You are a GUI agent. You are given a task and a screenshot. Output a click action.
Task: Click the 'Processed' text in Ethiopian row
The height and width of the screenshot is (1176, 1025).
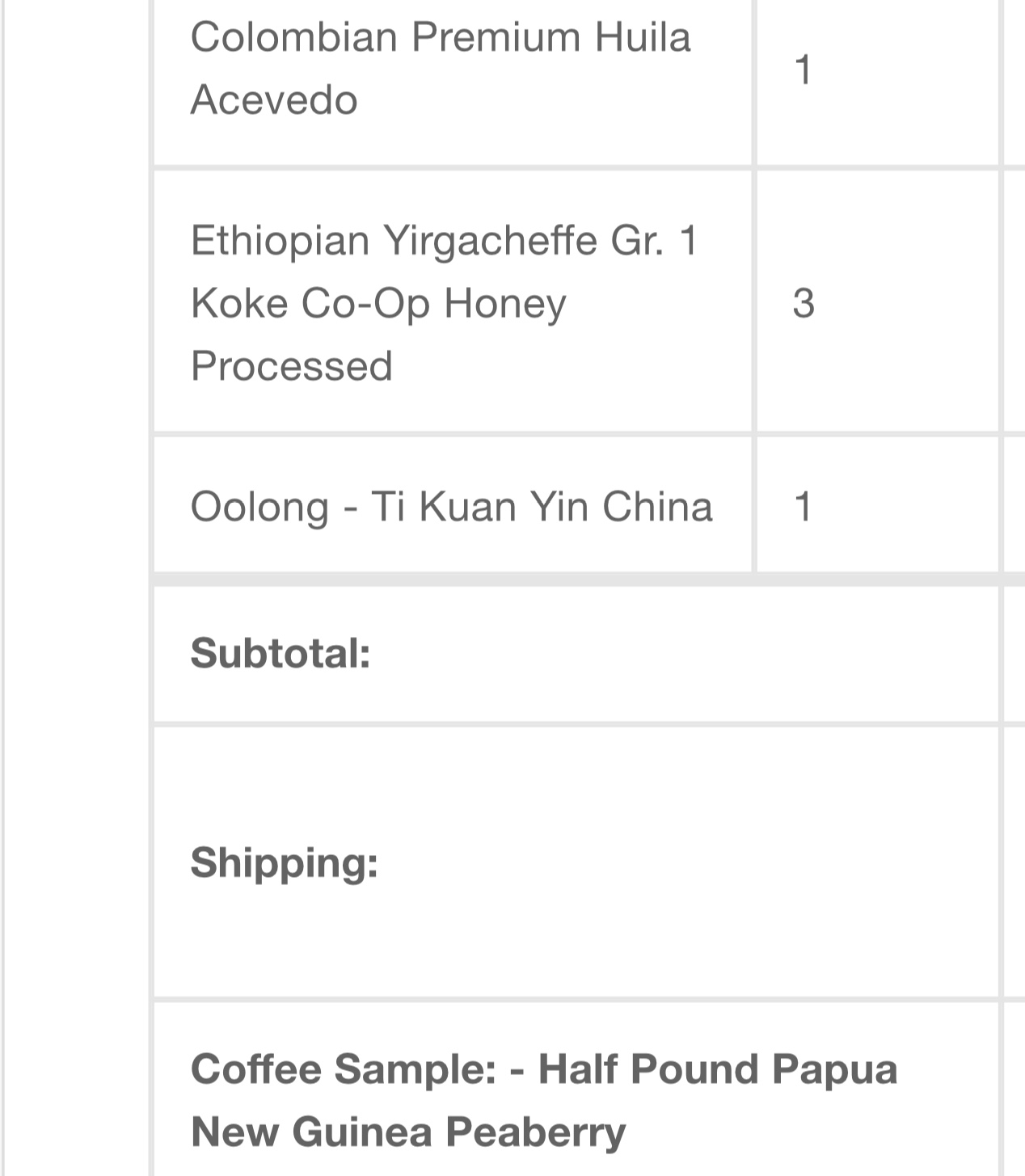292,366
